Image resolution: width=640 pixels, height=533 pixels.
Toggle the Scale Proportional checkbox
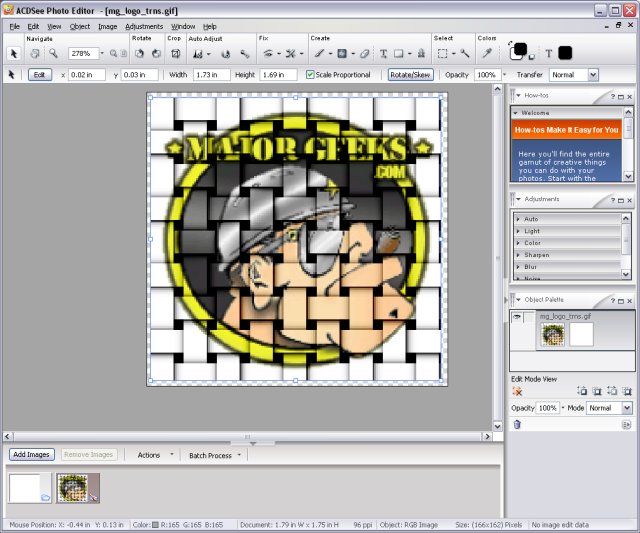click(310, 75)
